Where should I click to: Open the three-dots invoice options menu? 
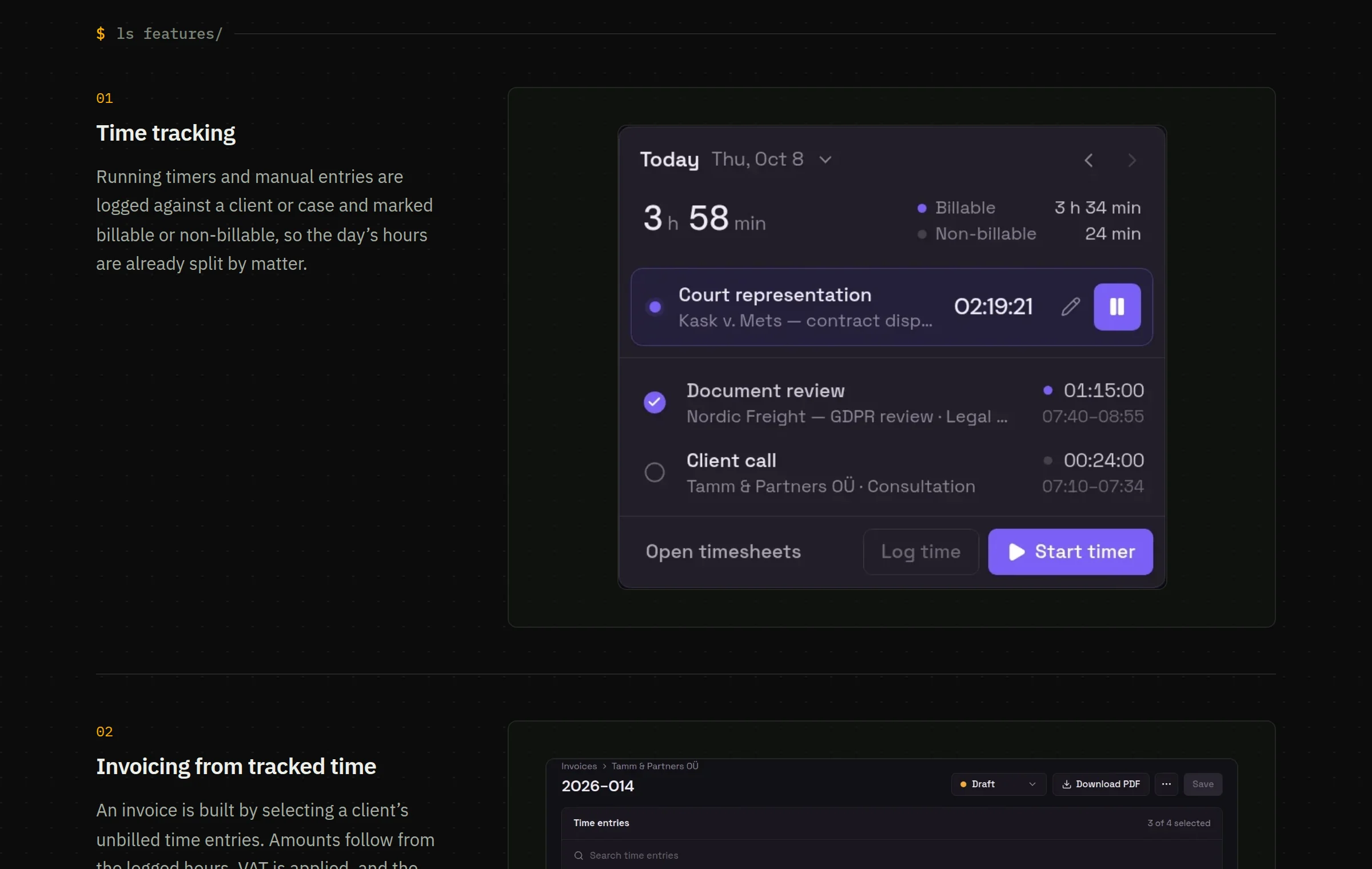point(1166,784)
